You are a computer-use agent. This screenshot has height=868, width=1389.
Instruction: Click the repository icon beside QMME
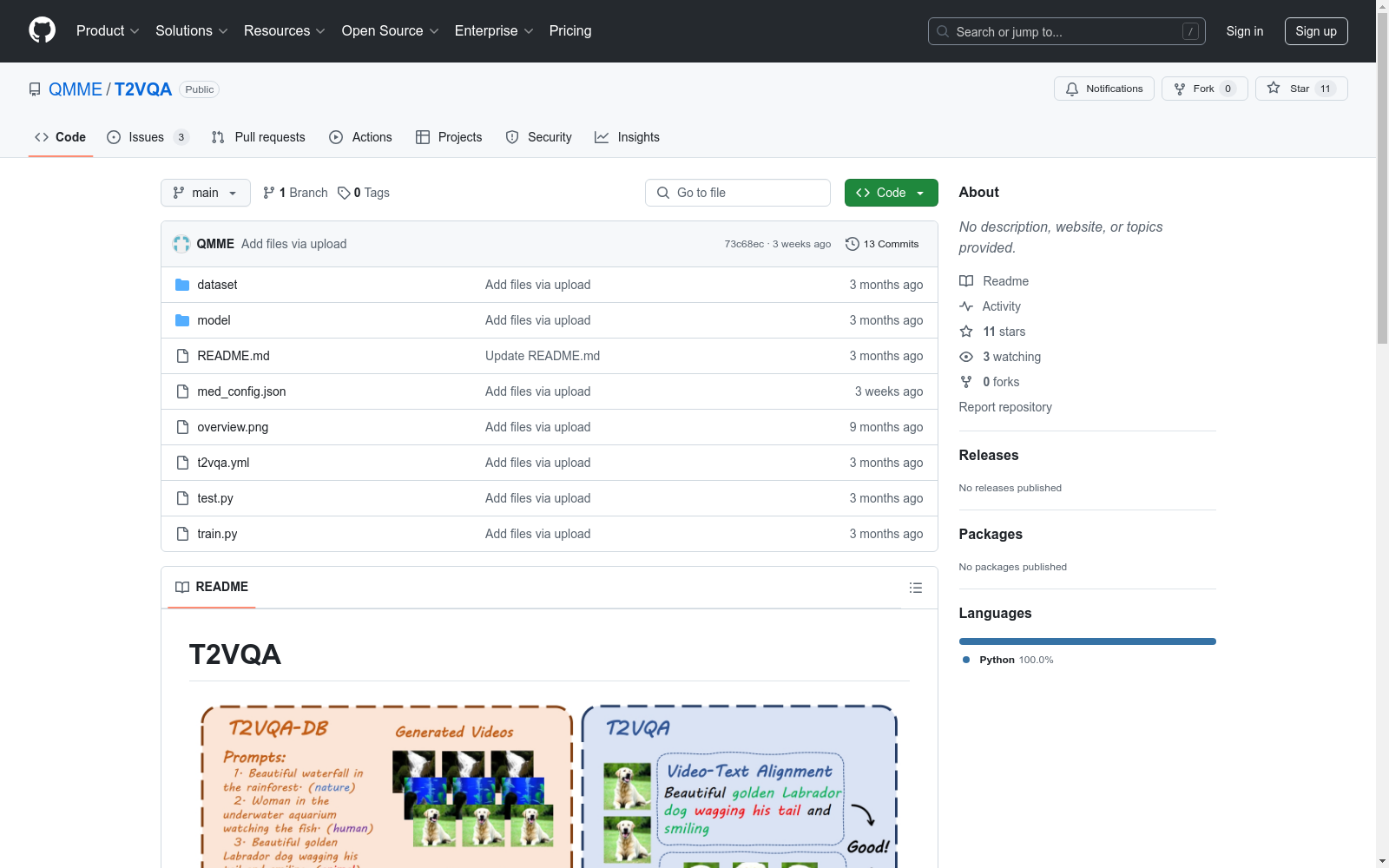coord(35,89)
